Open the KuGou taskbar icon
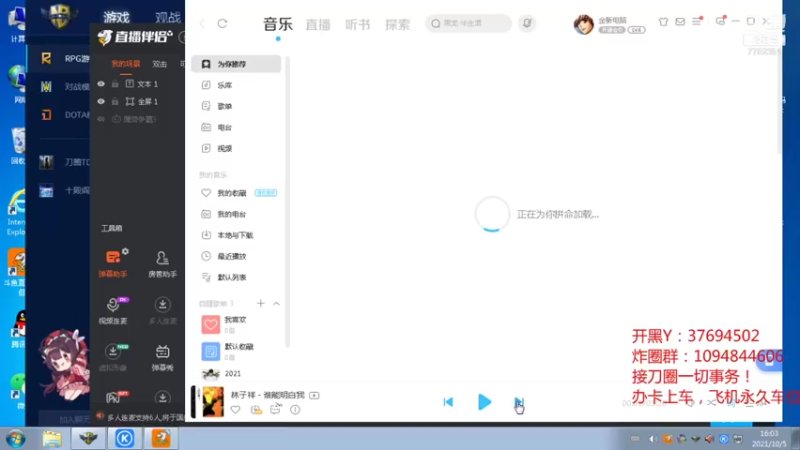This screenshot has height=450, width=800. (124, 439)
